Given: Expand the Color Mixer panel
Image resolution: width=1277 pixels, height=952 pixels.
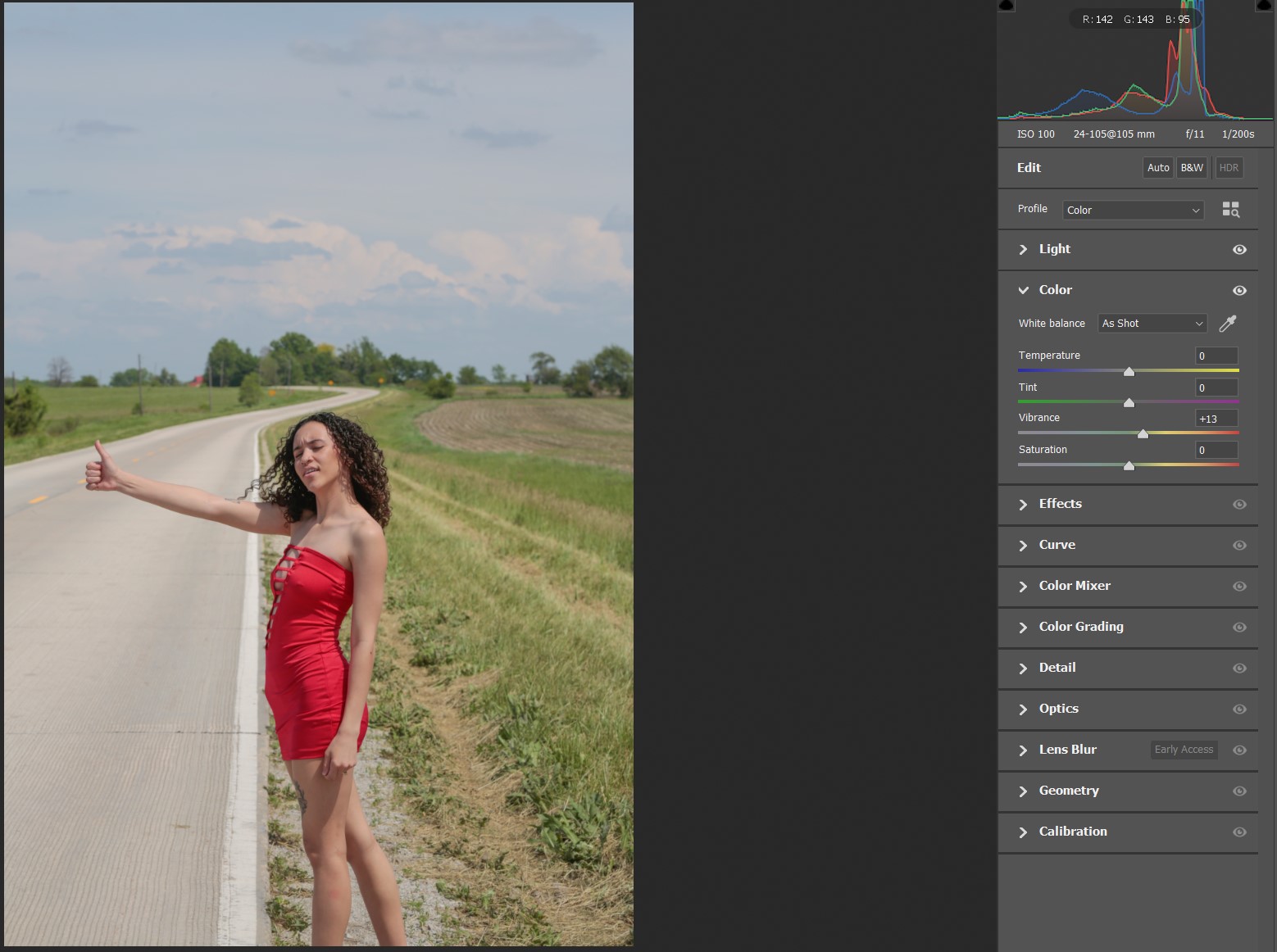Looking at the screenshot, I should click(x=1023, y=587).
